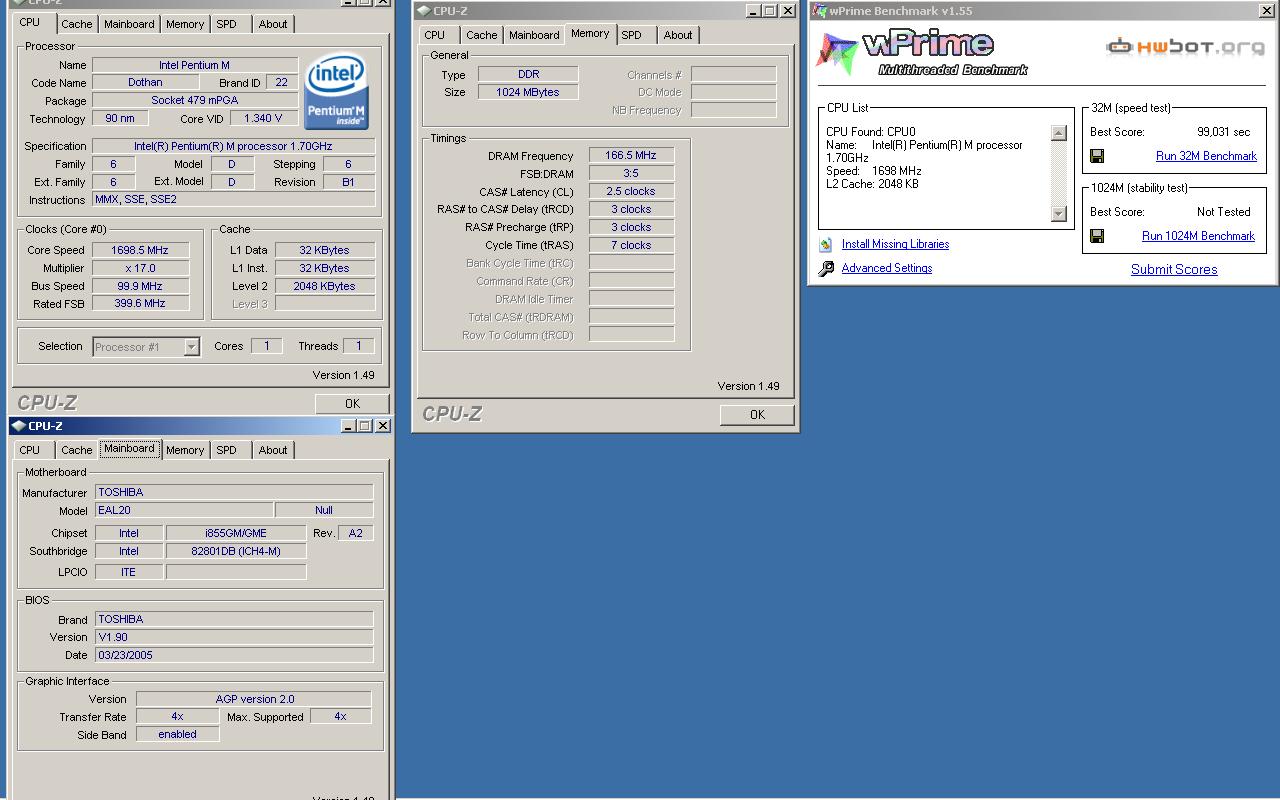The height and width of the screenshot is (800, 1280).
Task: Switch to Mainboard tab in top CPU-Z window
Action: coord(129,24)
